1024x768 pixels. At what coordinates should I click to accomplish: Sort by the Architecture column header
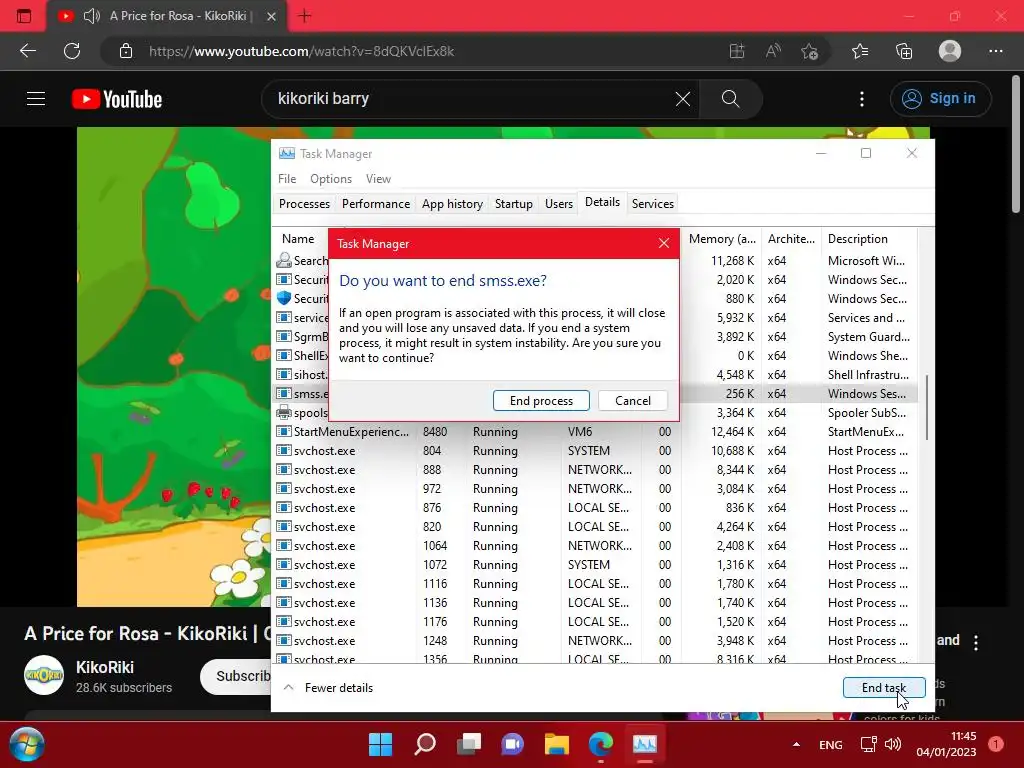point(791,239)
